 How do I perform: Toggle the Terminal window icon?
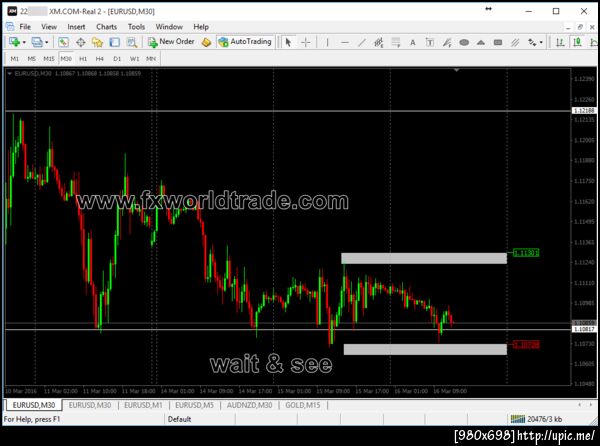[x=114, y=42]
